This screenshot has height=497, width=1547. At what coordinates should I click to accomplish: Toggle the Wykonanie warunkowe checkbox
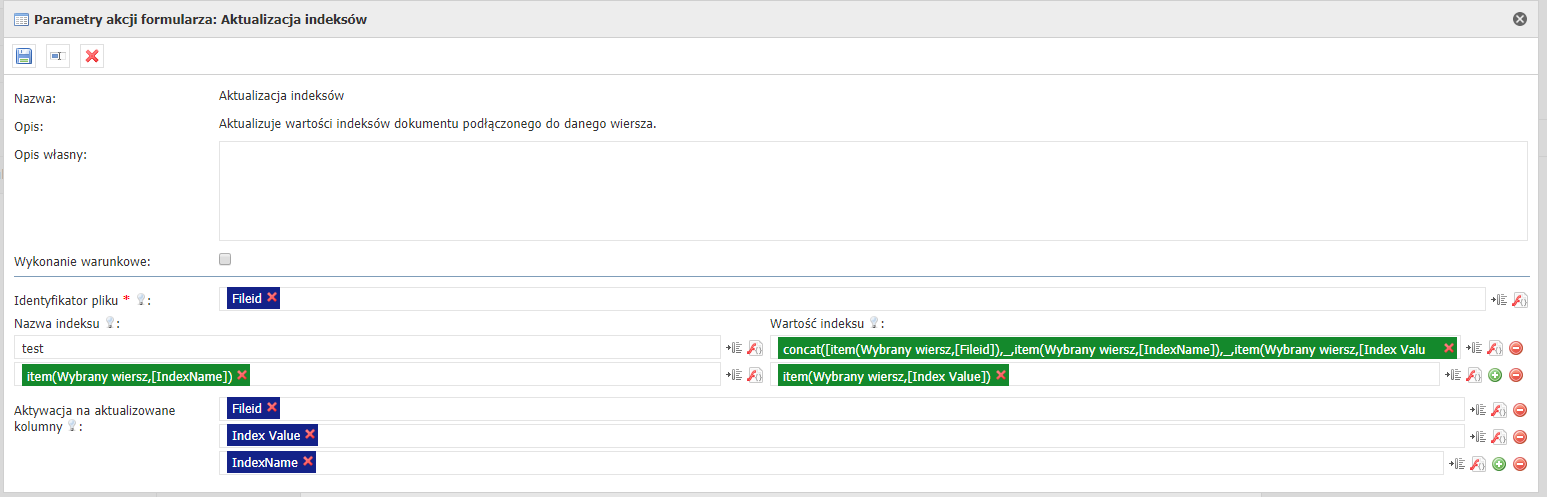tap(225, 259)
